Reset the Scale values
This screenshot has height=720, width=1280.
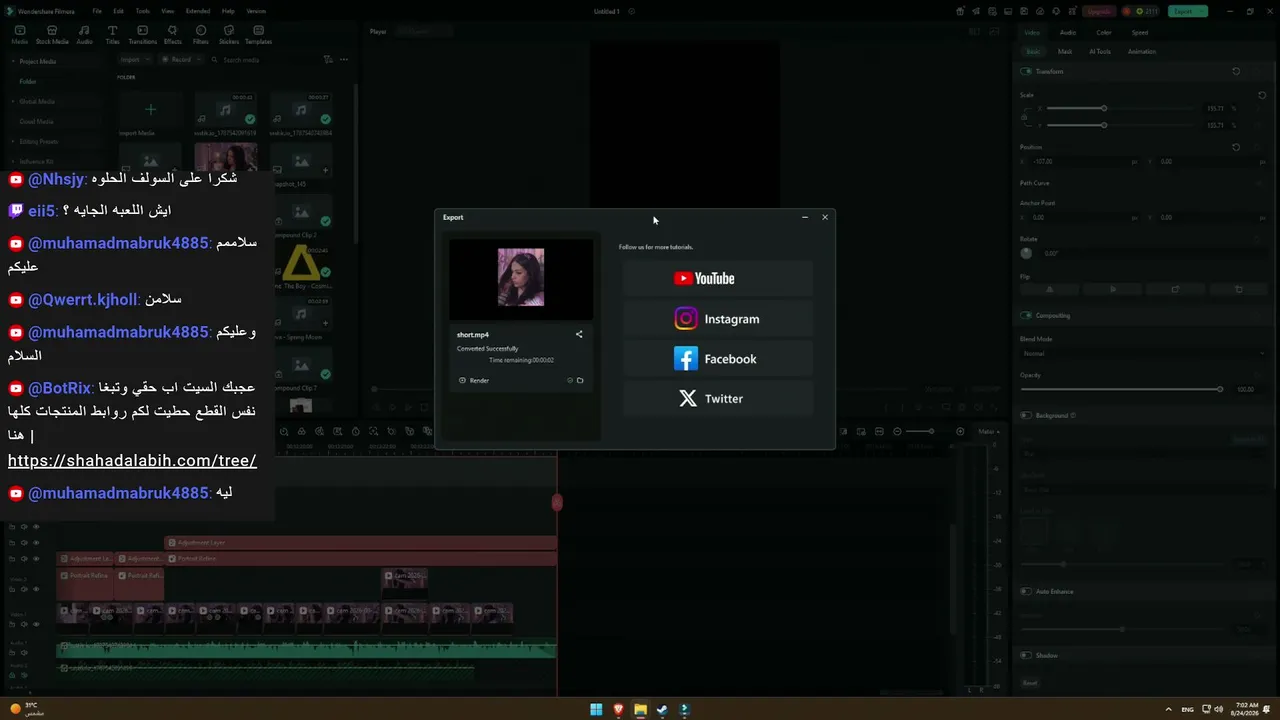click(x=1262, y=95)
